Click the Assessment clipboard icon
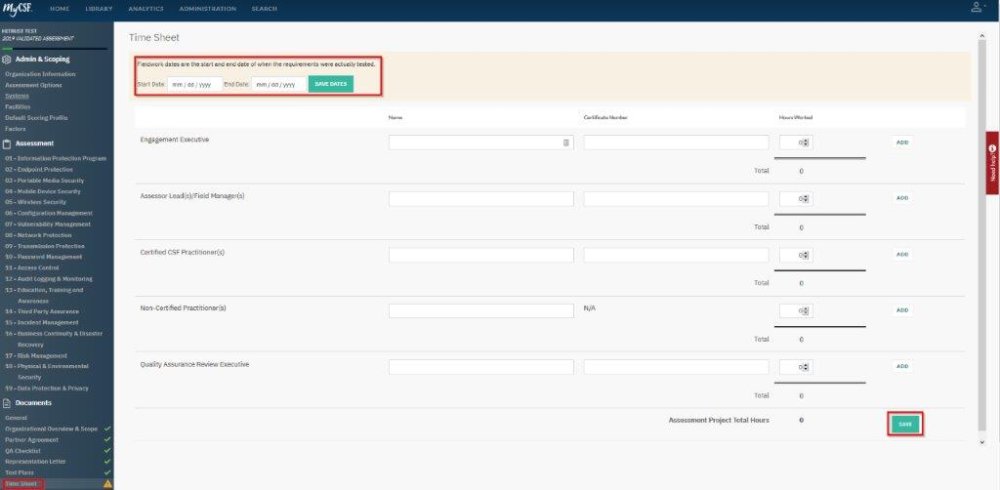The width and height of the screenshot is (1000, 490). [7, 144]
